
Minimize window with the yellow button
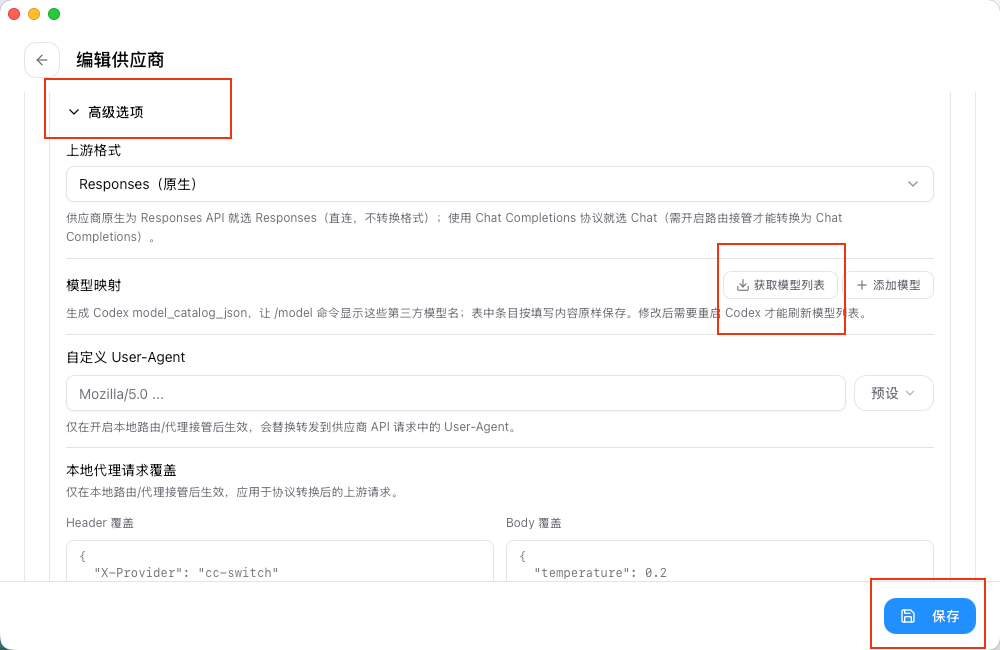34,14
